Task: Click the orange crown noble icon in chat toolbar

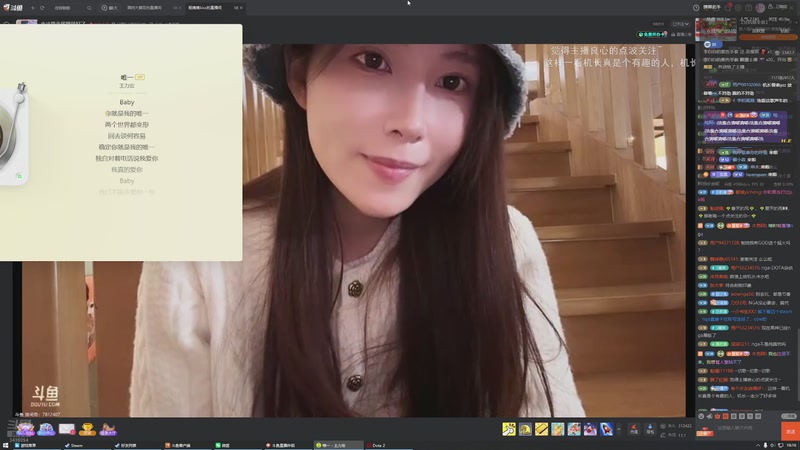Action: coord(718,416)
